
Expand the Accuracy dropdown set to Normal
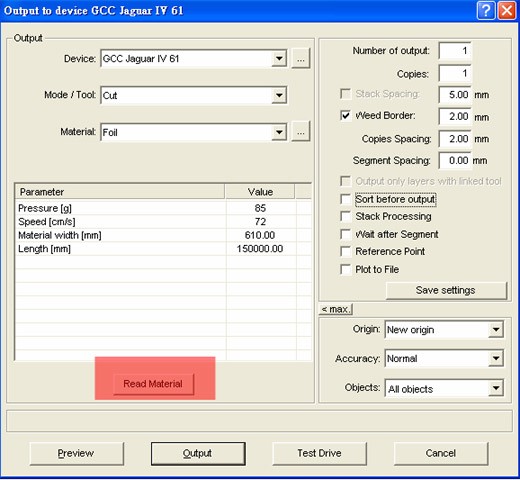coord(496,358)
